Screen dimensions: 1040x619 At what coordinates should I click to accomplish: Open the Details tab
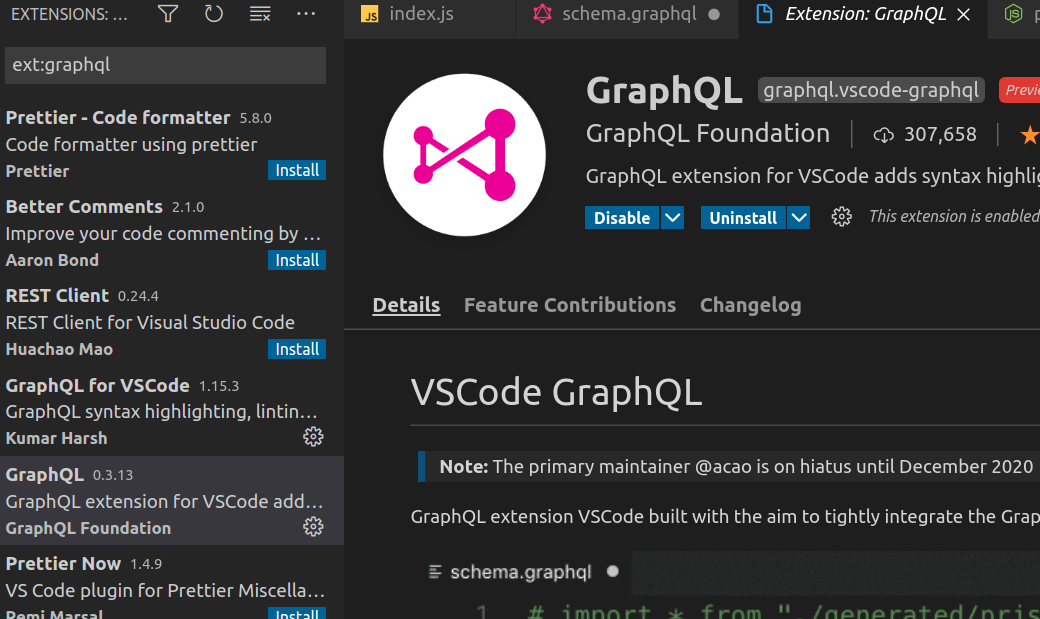[406, 305]
